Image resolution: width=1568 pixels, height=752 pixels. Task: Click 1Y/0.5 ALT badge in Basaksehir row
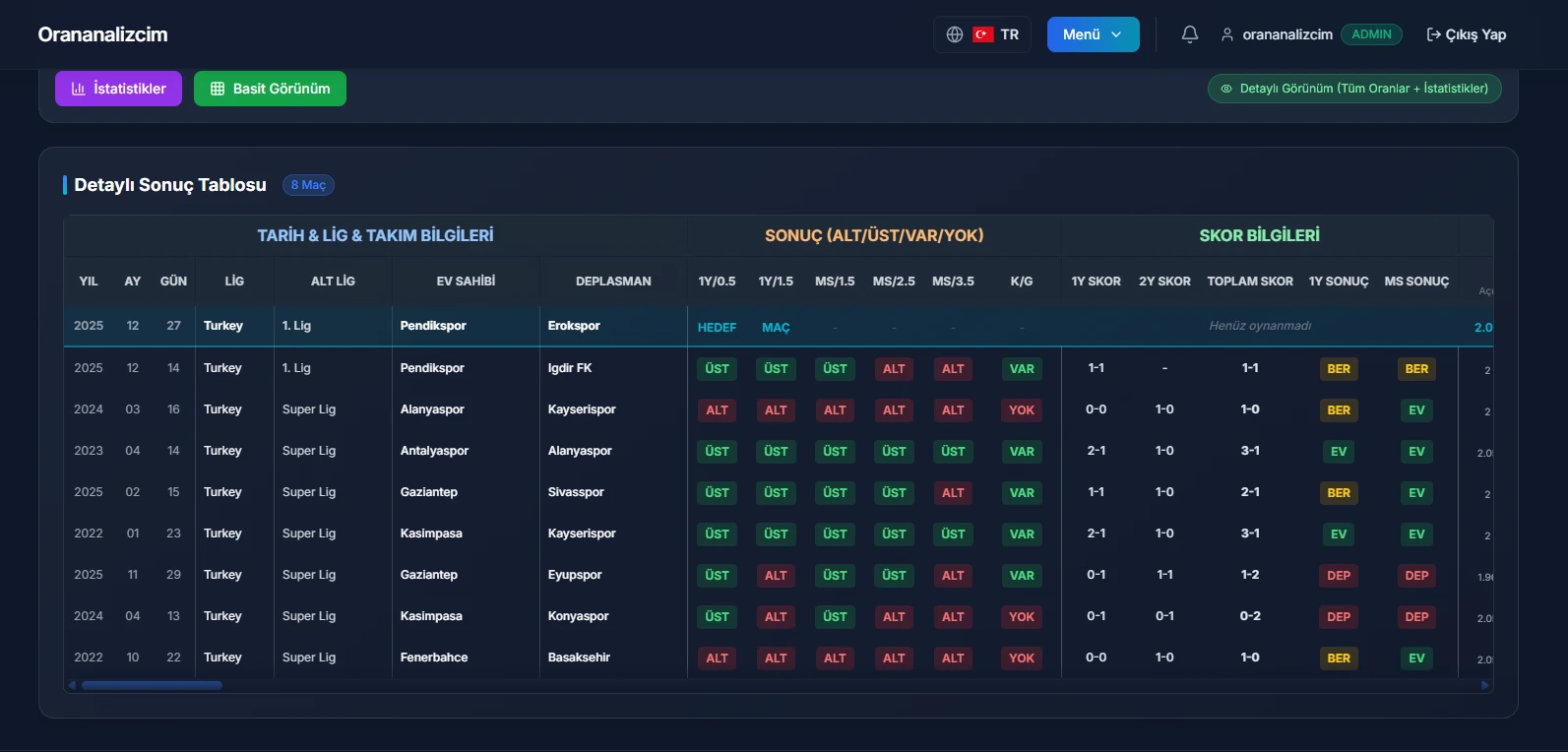point(717,658)
